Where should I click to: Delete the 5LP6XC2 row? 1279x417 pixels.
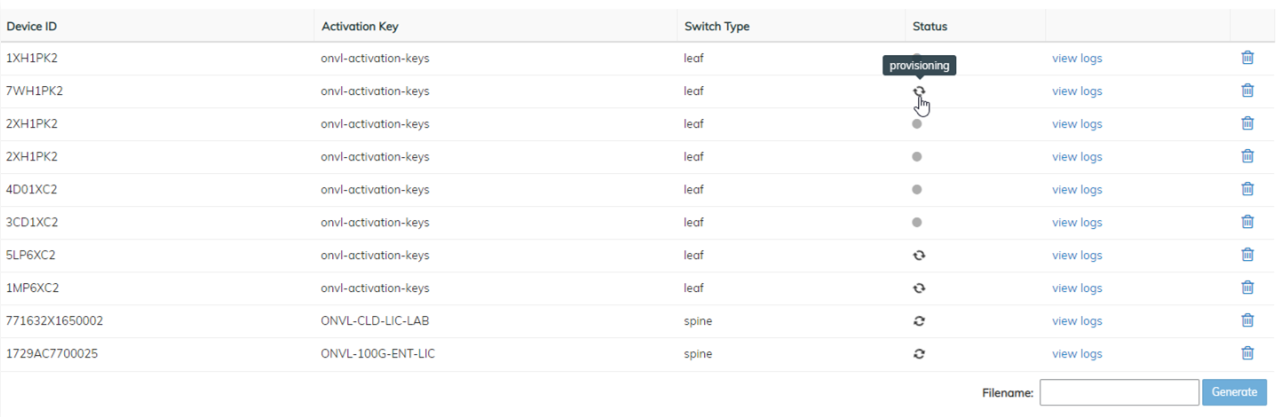point(1247,255)
